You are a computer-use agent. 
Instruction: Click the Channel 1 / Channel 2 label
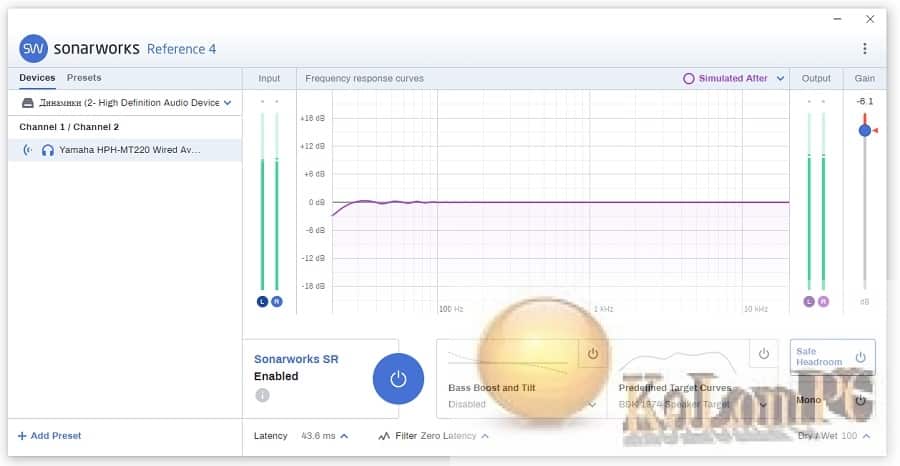point(69,127)
